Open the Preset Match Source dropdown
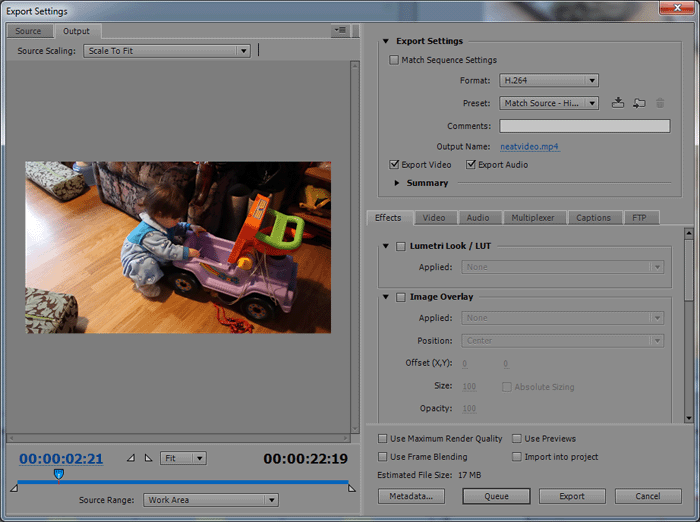The height and width of the screenshot is (522, 700). click(x=549, y=103)
